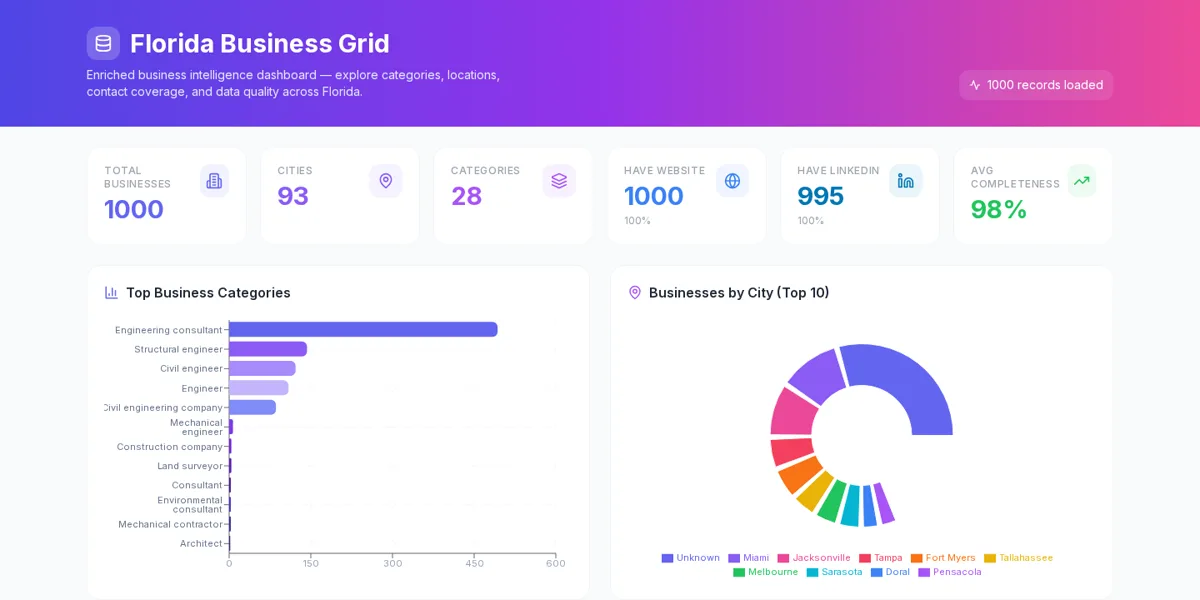
Task: Click the map pin icon on Cities card
Action: 386,181
